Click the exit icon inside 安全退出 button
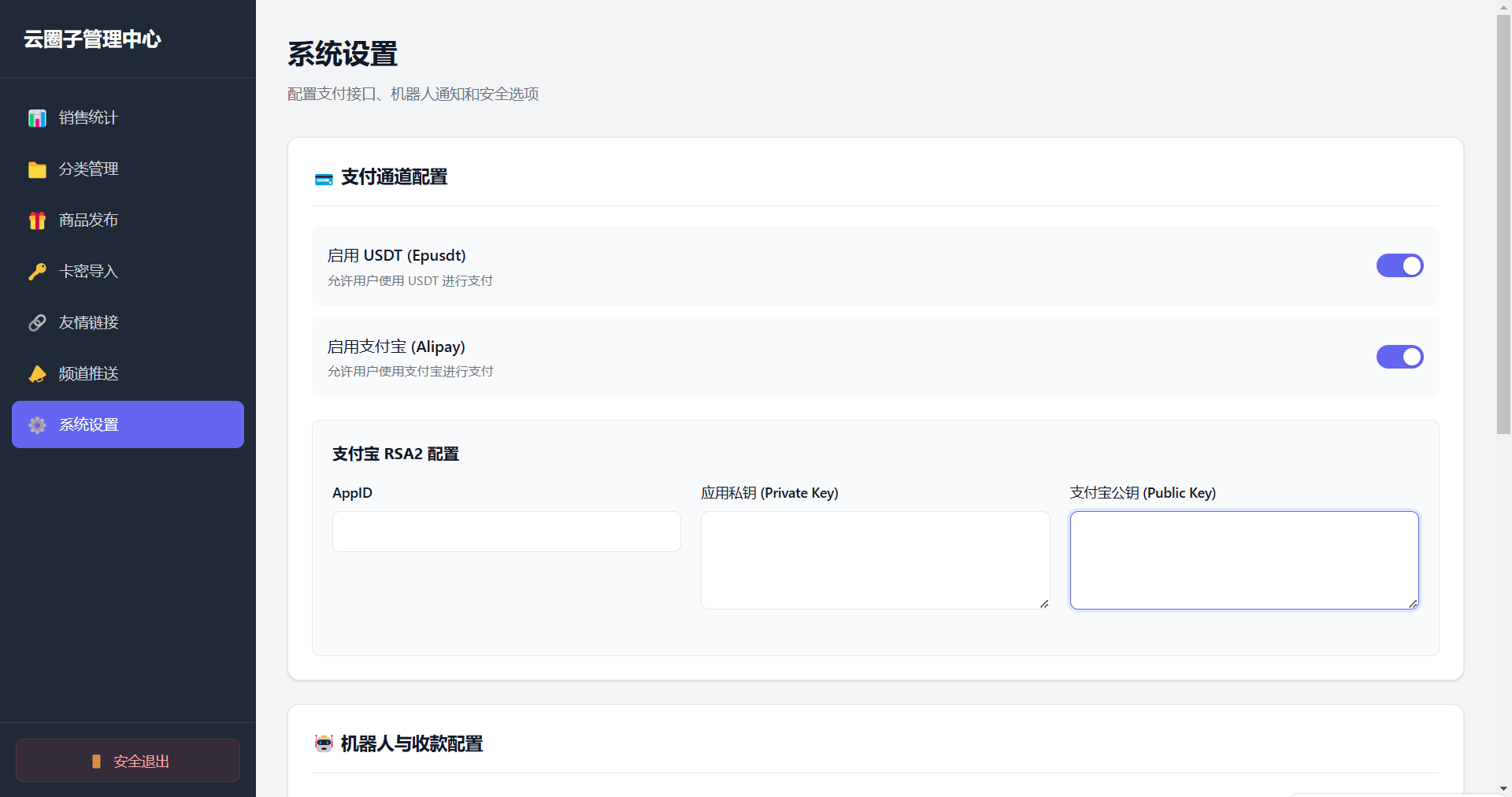Image resolution: width=1512 pixels, height=797 pixels. (x=96, y=761)
